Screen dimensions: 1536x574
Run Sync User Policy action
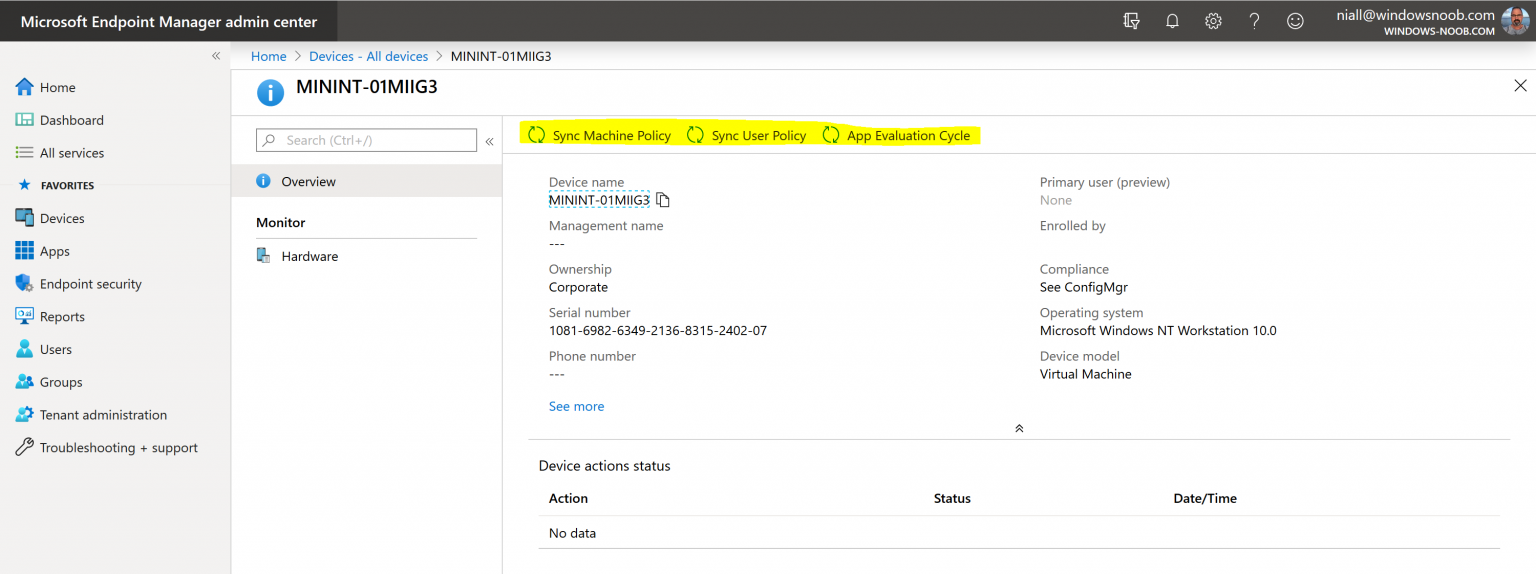747,135
